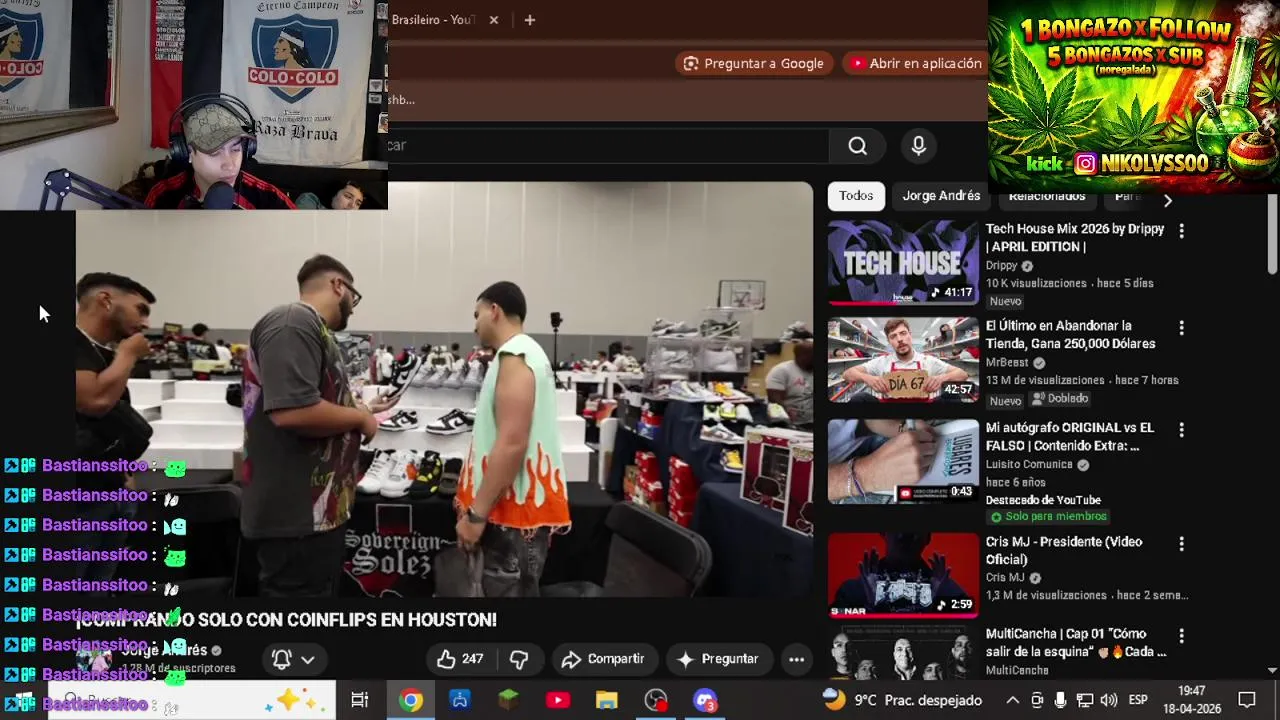
Task: Click the YouTube search magnifier button
Action: point(858,146)
